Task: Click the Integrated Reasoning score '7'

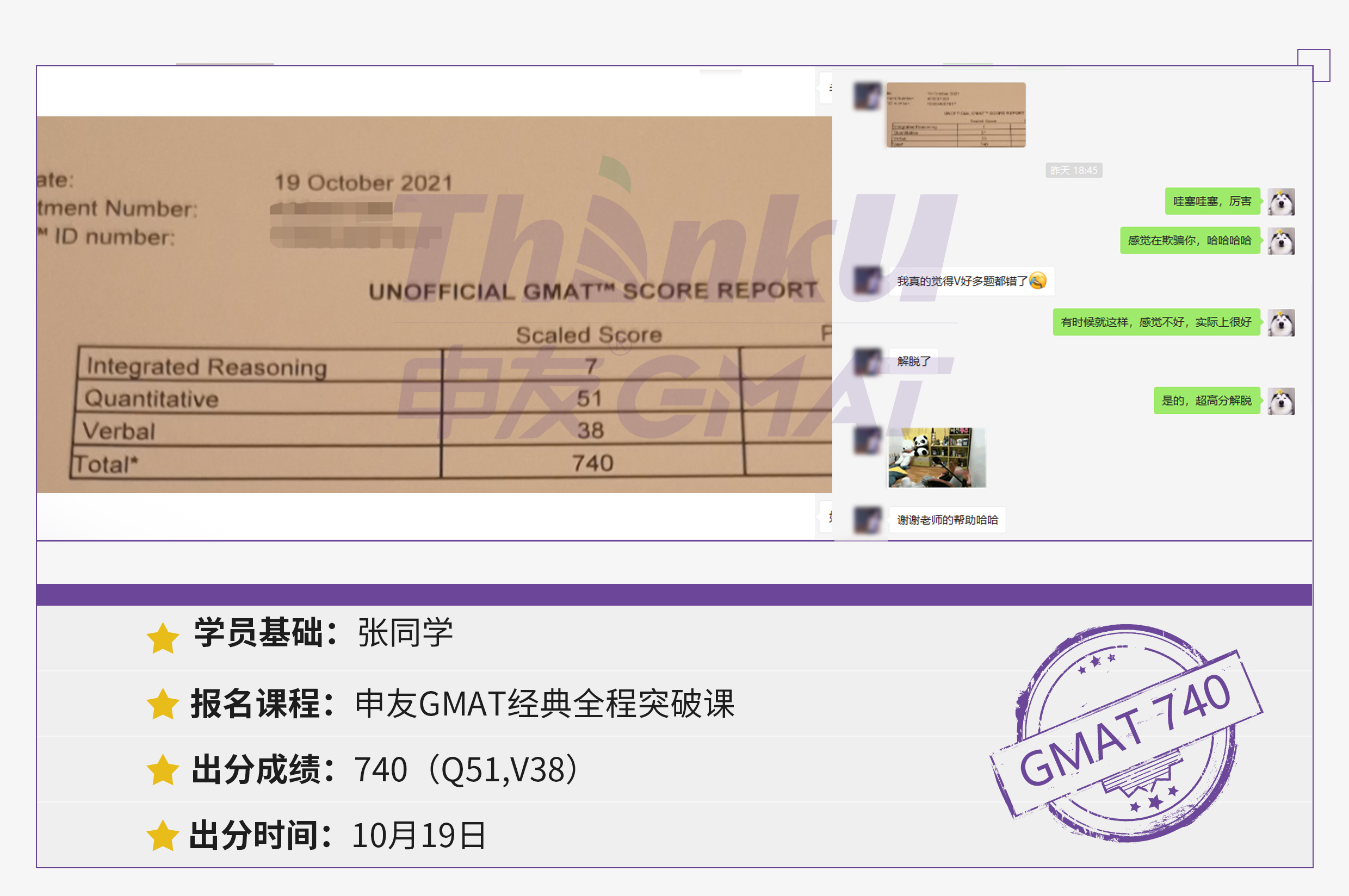Action: point(591,366)
